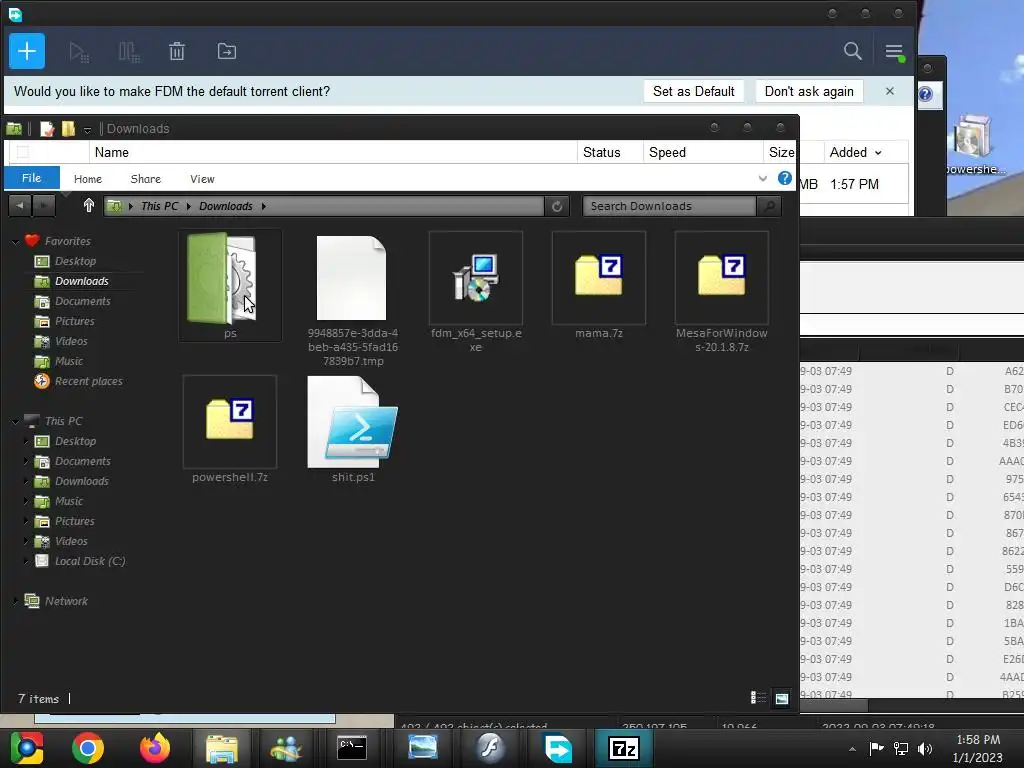
Task: Collapse the This PC tree group
Action: tap(16, 421)
